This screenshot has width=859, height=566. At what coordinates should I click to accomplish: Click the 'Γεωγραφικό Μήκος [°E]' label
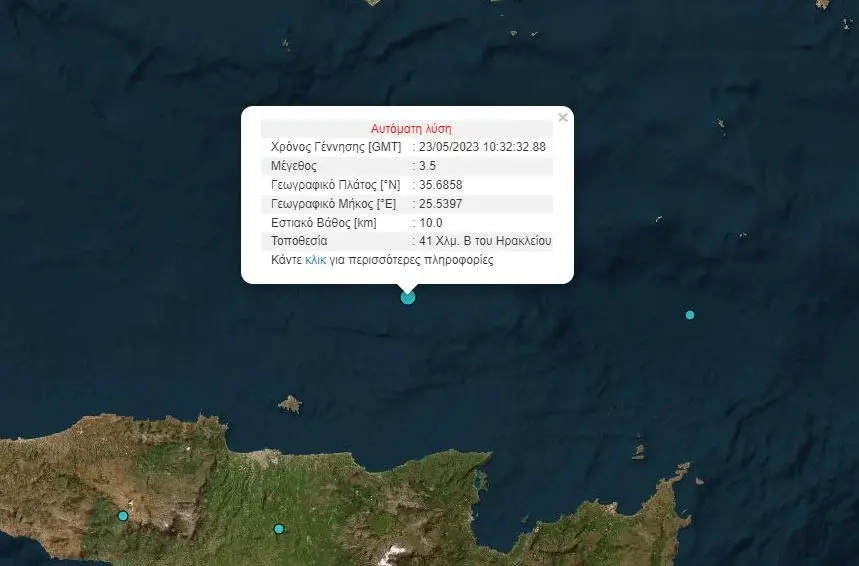(333, 204)
